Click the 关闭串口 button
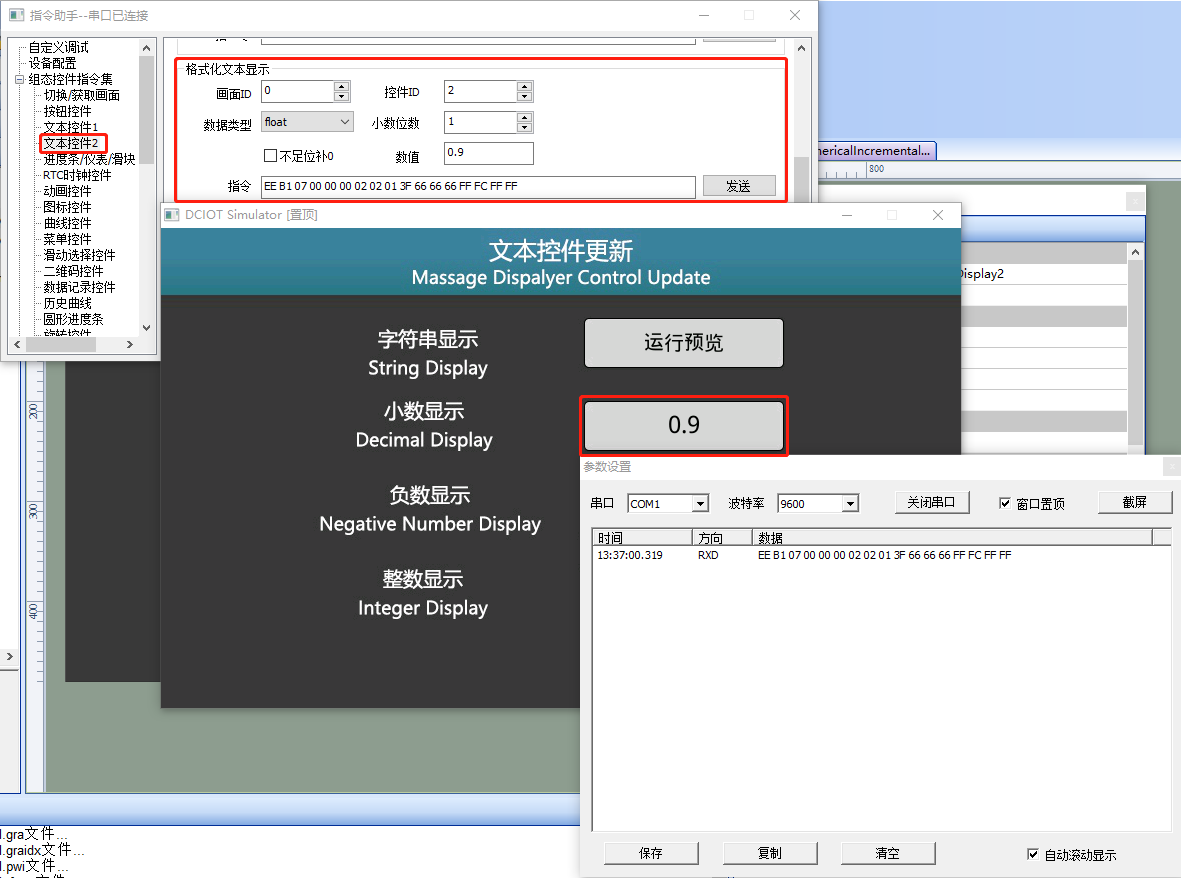The image size is (1181, 878). click(932, 502)
